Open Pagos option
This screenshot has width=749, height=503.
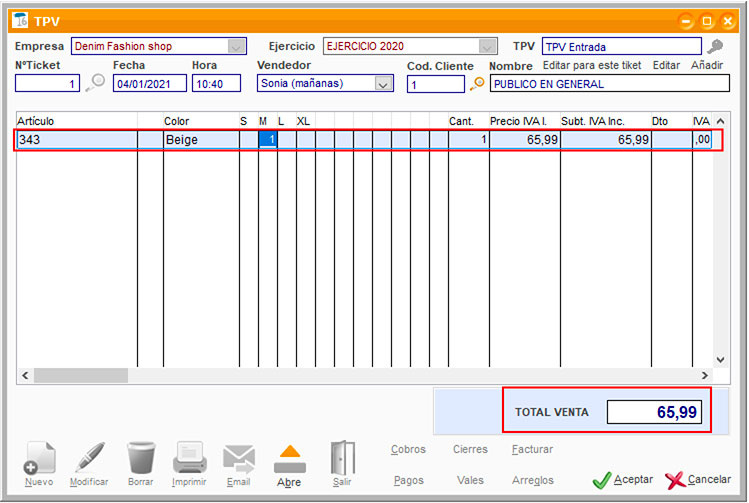click(x=409, y=480)
